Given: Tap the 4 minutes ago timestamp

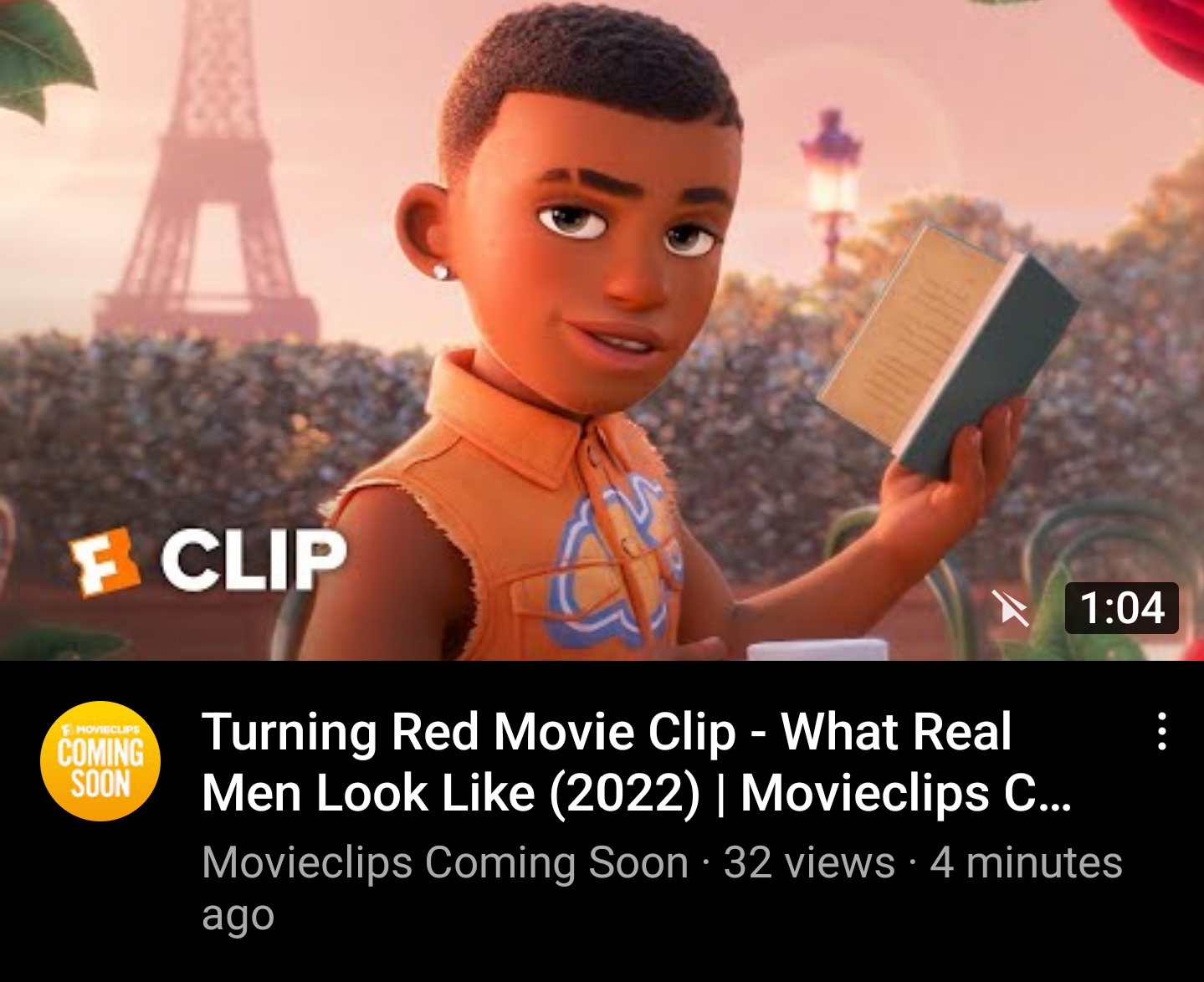Looking at the screenshot, I should [x=662, y=888].
